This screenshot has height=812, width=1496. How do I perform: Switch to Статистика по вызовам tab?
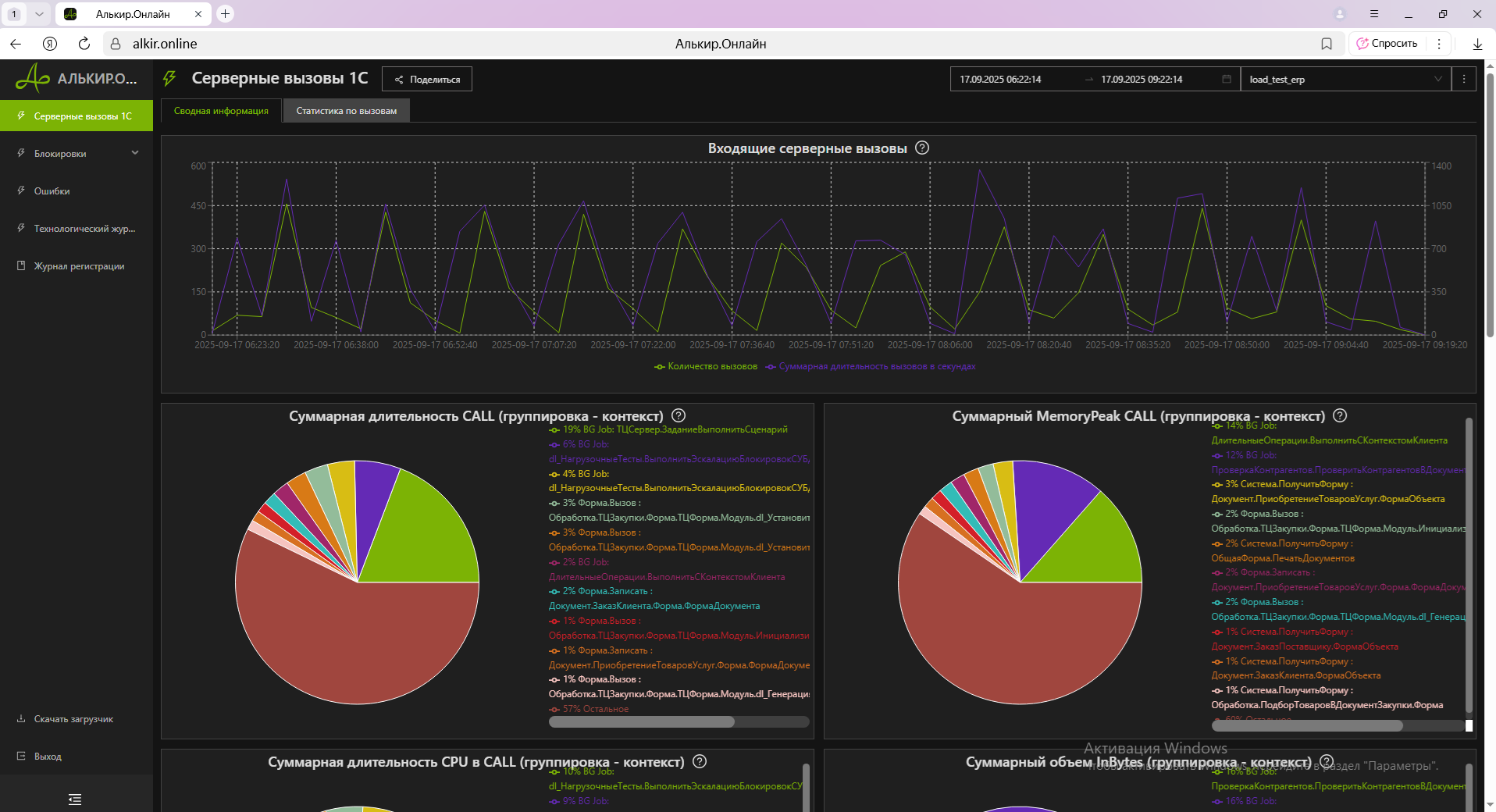pos(346,111)
